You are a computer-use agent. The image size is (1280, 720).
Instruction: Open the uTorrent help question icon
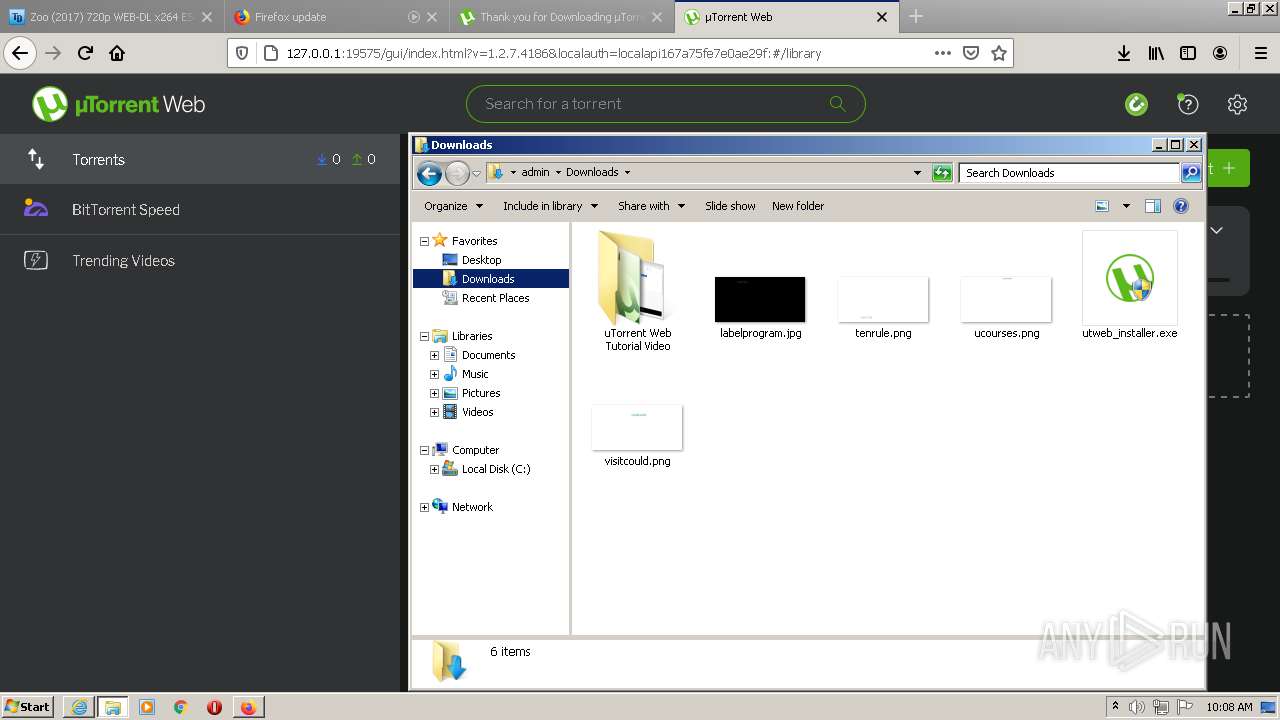1187,104
